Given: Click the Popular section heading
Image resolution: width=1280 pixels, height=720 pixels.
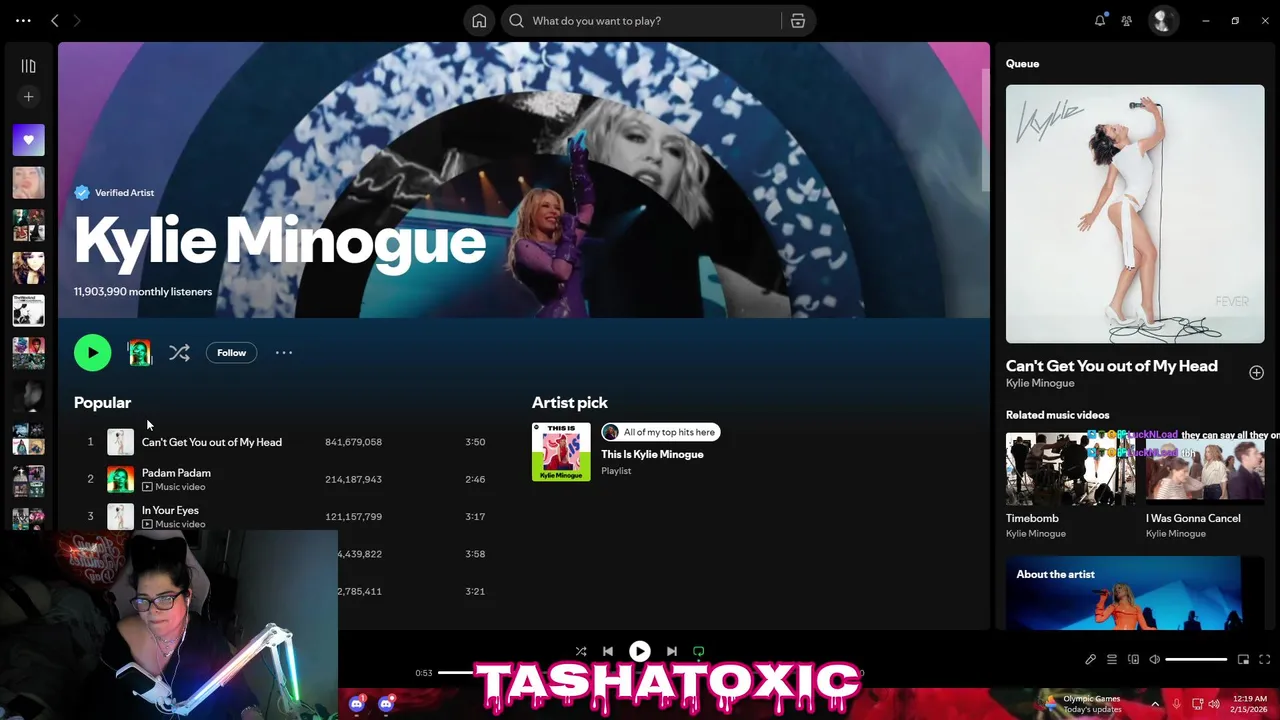Looking at the screenshot, I should pos(102,402).
